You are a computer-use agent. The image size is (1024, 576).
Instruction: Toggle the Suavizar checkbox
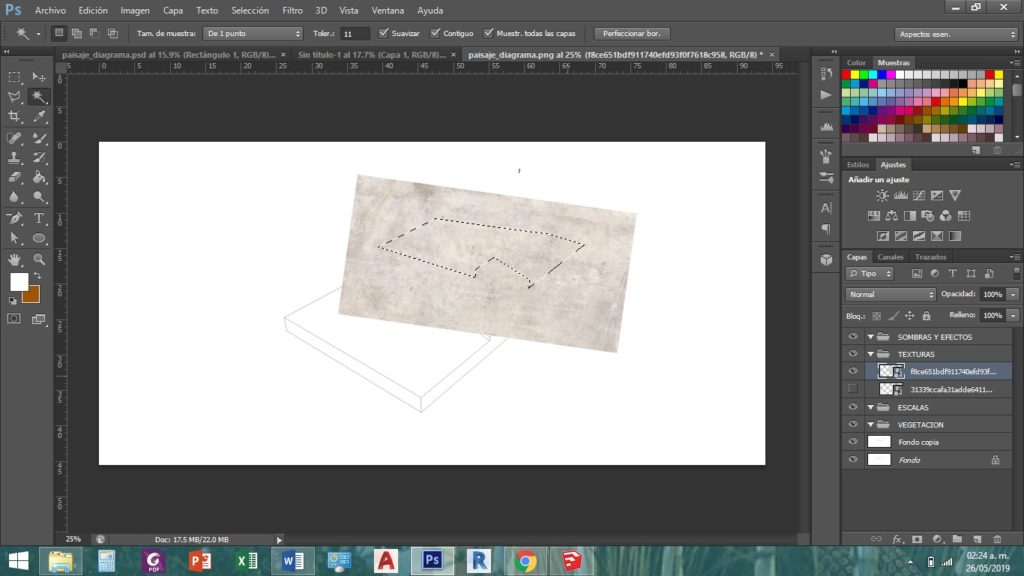point(383,33)
